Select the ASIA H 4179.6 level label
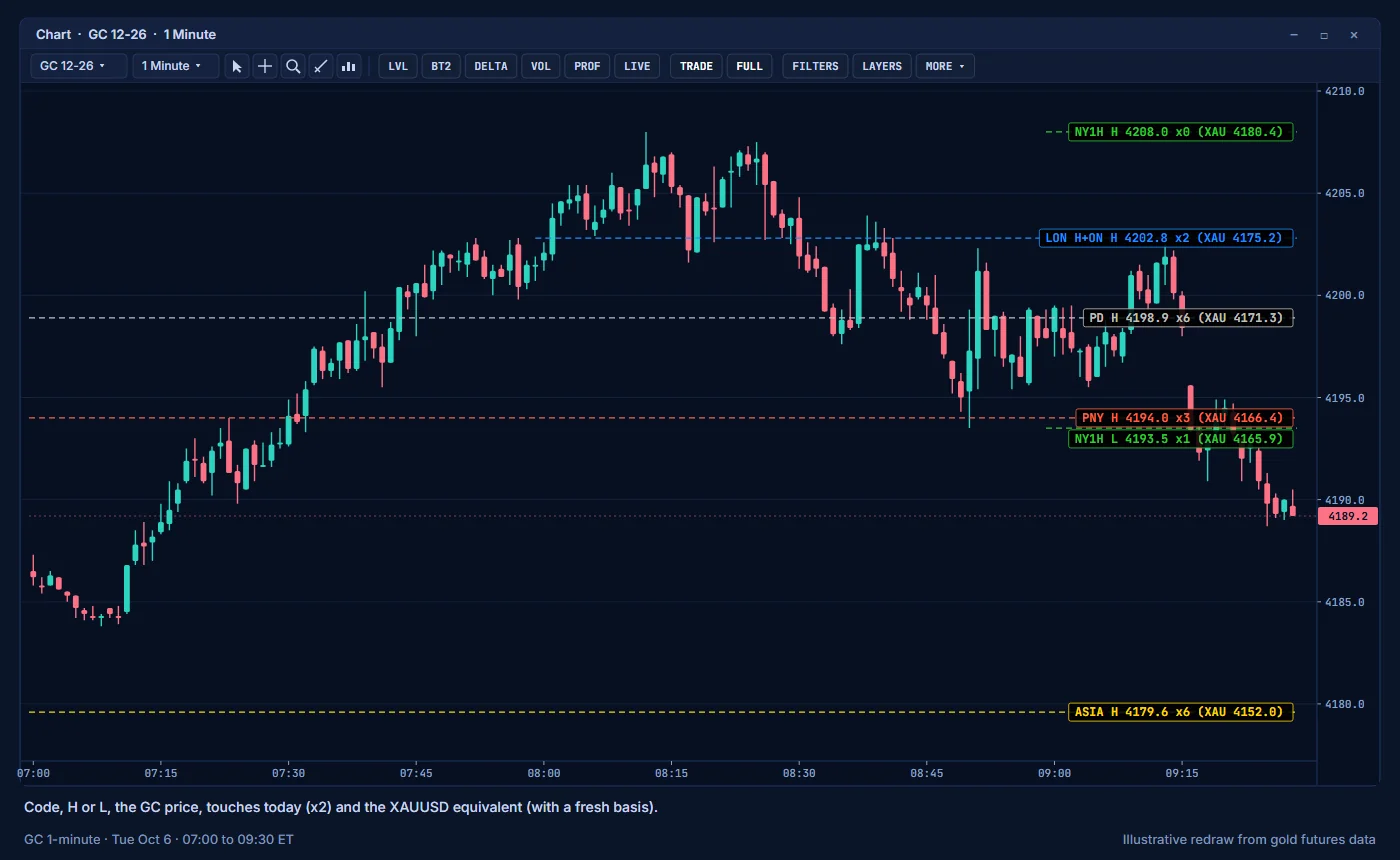 1181,712
